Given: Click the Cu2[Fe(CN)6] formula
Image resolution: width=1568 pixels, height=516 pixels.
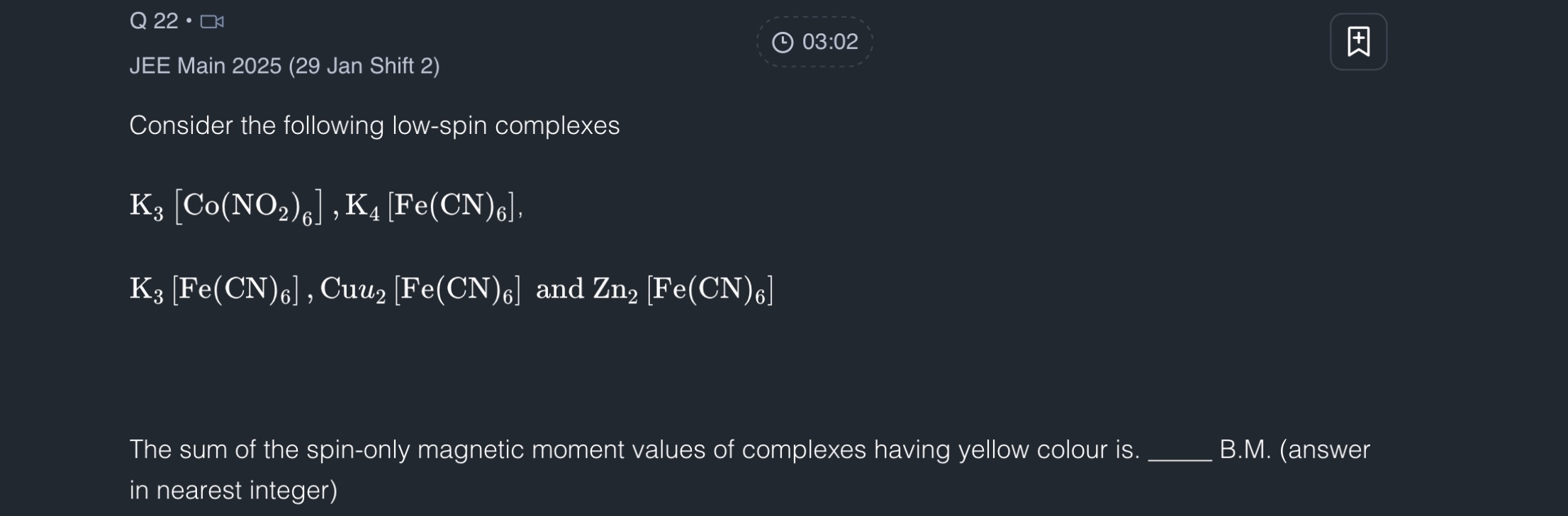Looking at the screenshot, I should [420, 290].
